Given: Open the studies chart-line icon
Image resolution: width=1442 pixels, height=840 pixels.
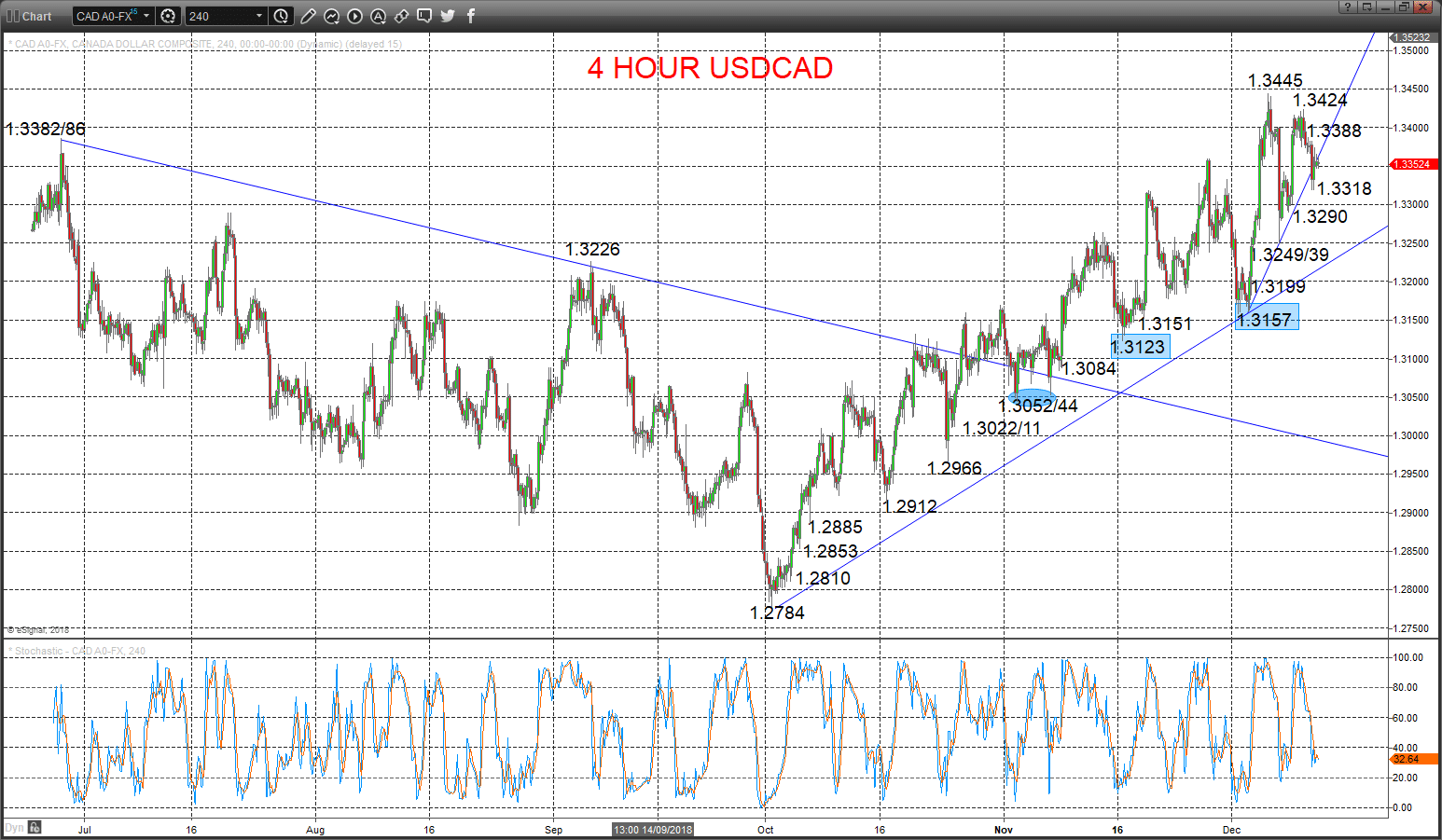Looking at the screenshot, I should tap(331, 16).
